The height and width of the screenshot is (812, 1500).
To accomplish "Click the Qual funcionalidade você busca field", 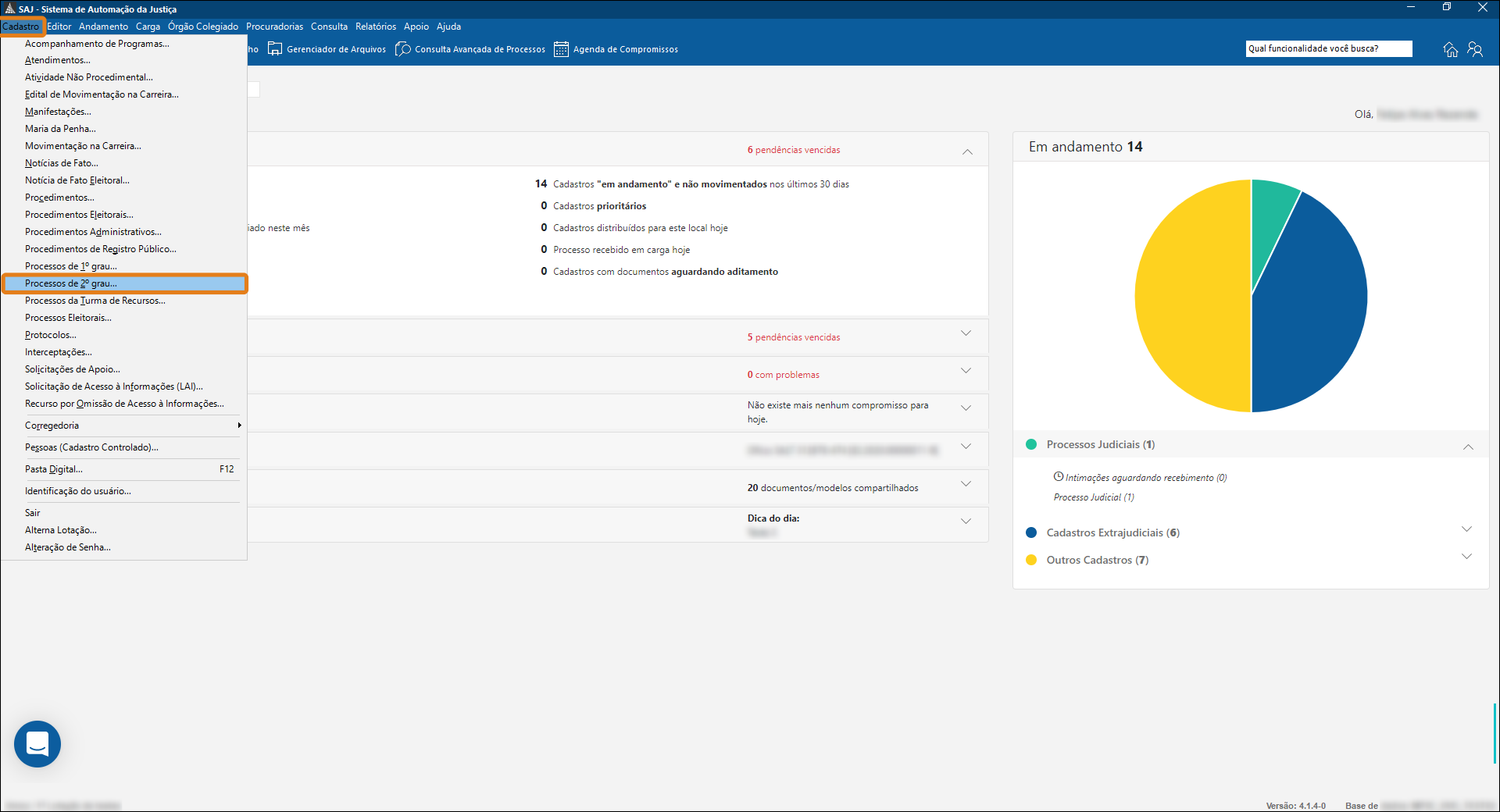I will coord(1329,48).
